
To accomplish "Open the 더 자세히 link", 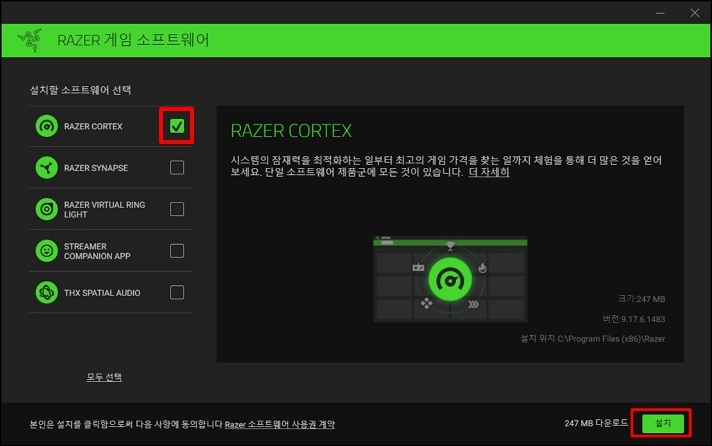I will pyautogui.click(x=489, y=172).
